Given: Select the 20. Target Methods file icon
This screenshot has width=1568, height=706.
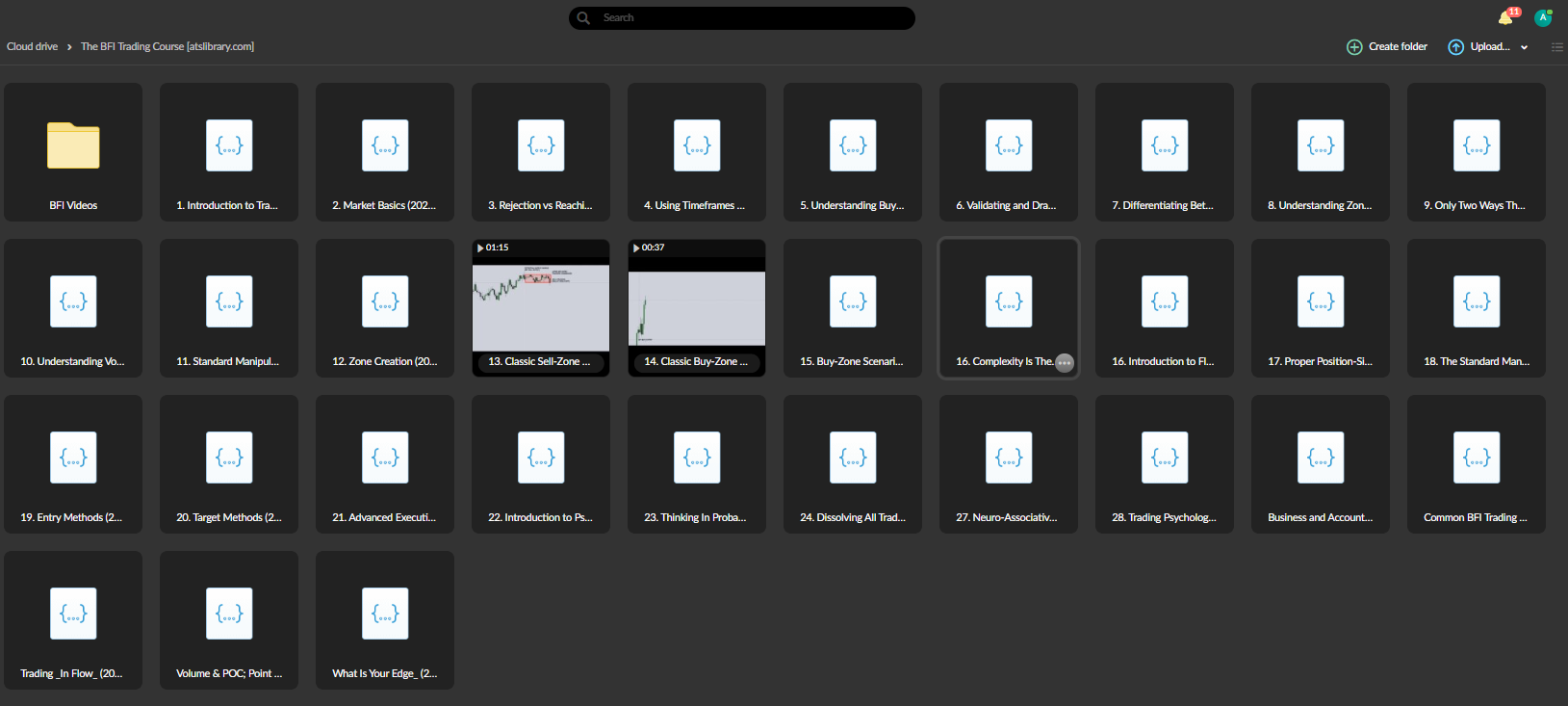Looking at the screenshot, I should pyautogui.click(x=229, y=458).
